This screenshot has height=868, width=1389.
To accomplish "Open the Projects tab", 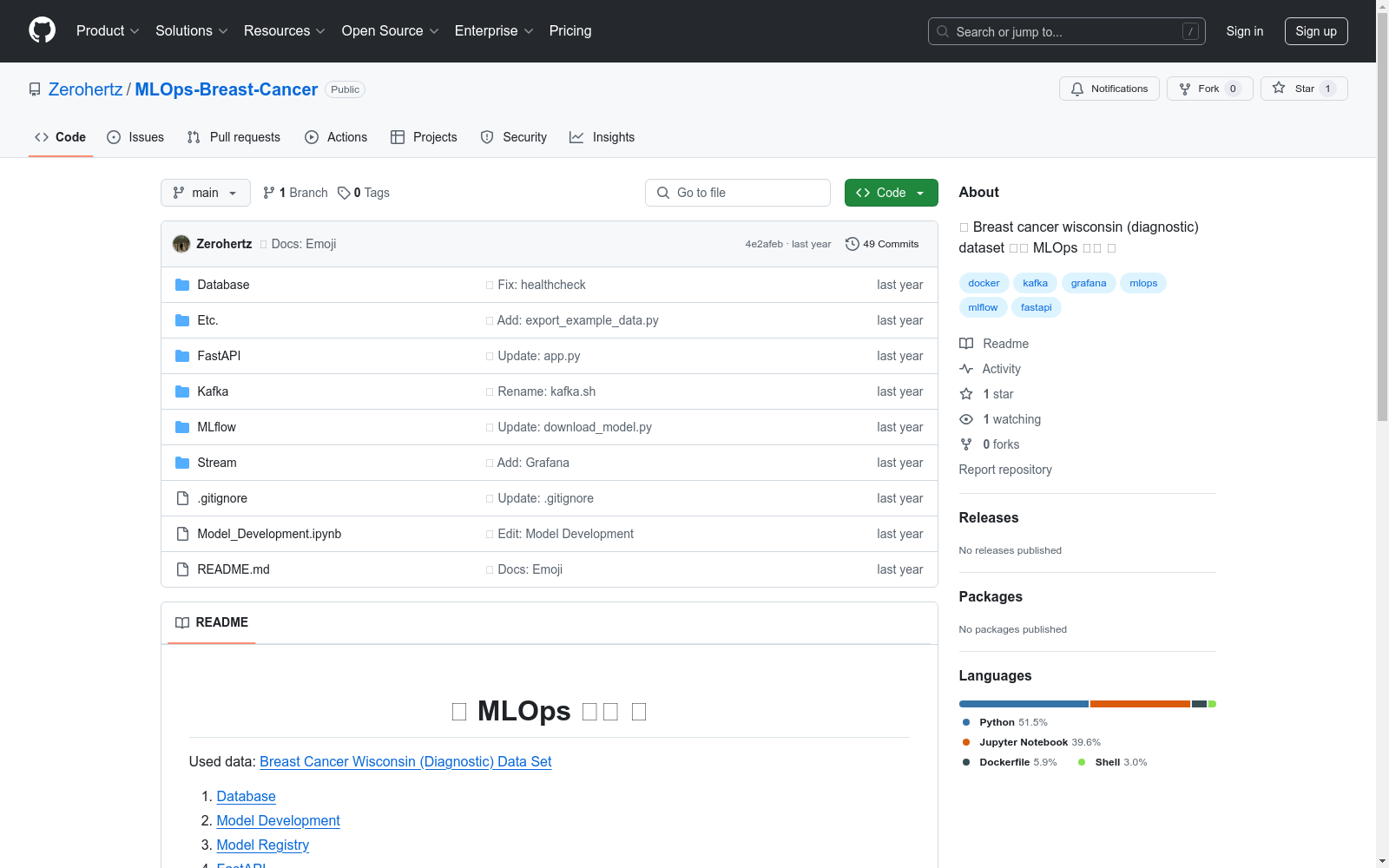I will (x=424, y=137).
